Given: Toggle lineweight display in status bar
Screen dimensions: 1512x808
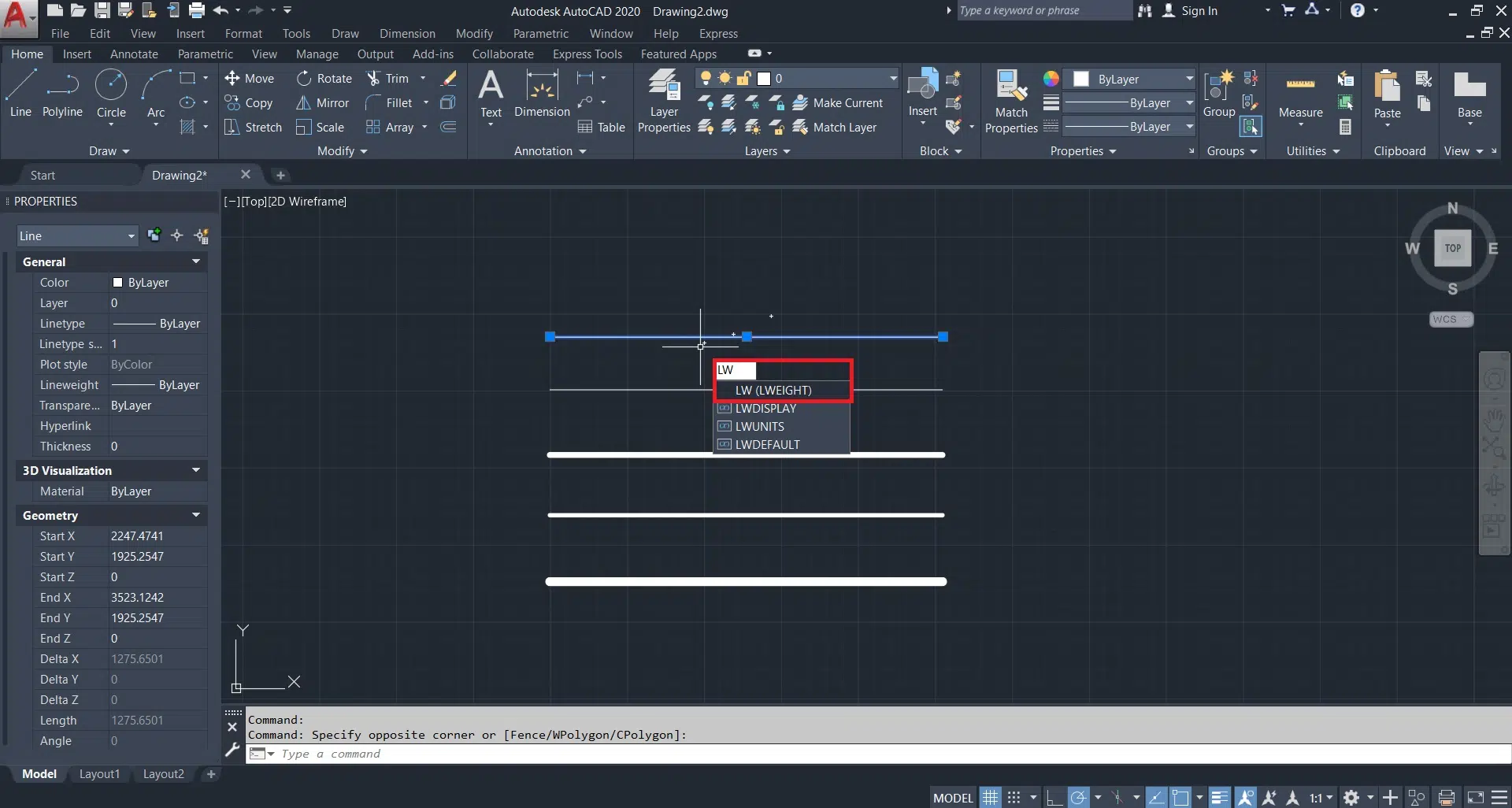Looking at the screenshot, I should 1219,798.
